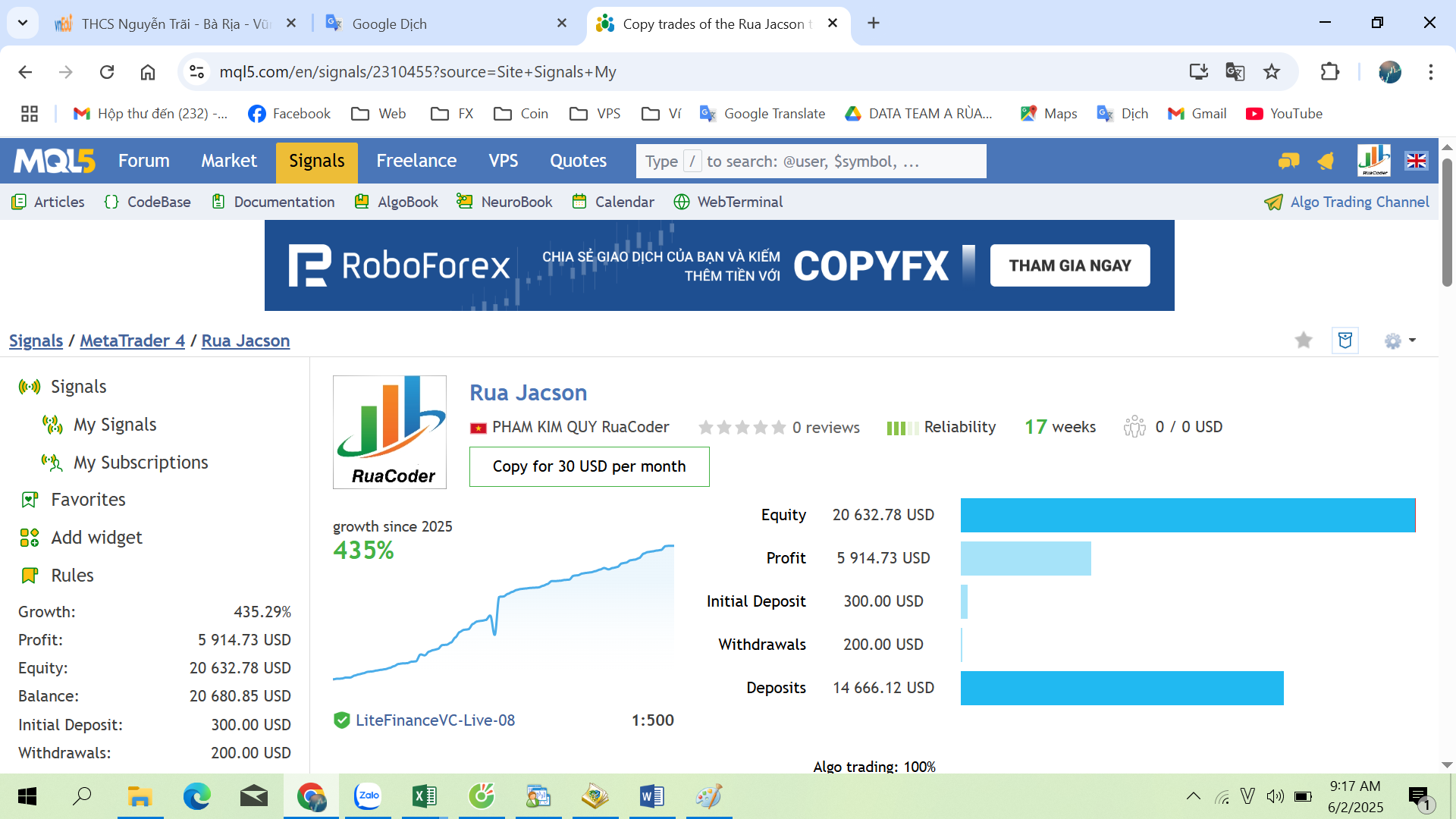Open My Subscriptions sidebar item
Viewport: 1456px width, 819px height.
click(125, 463)
